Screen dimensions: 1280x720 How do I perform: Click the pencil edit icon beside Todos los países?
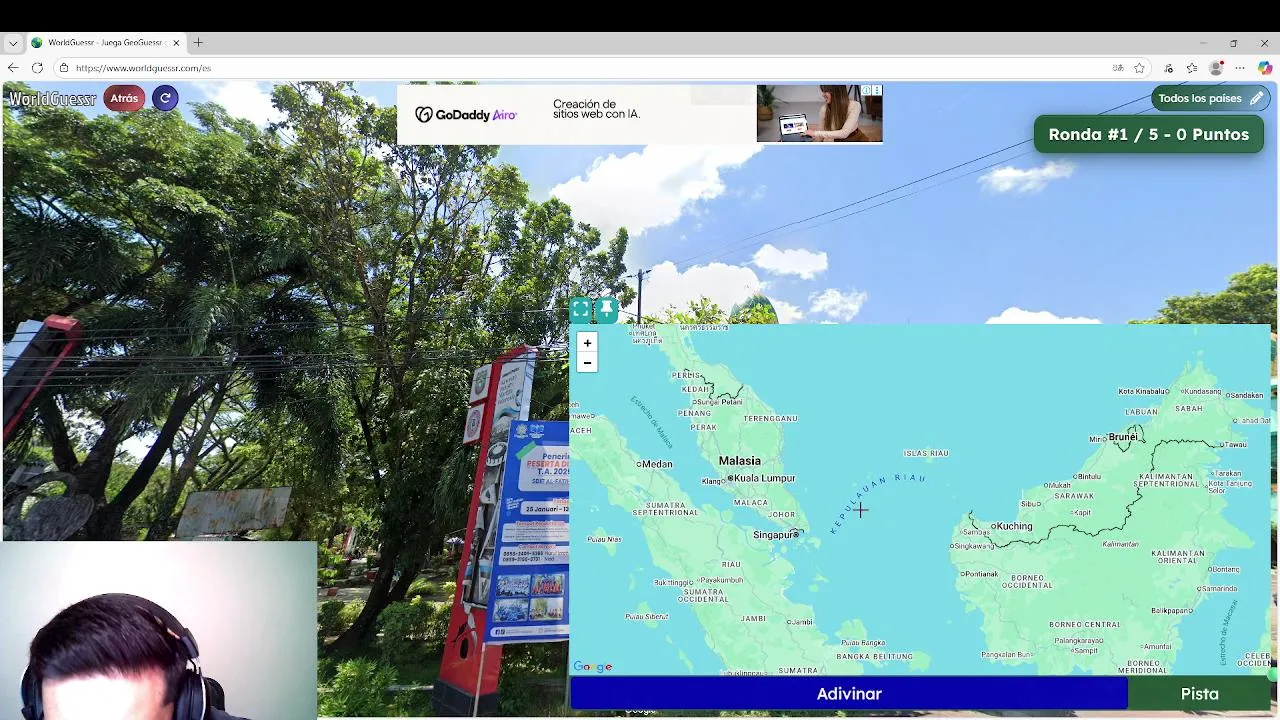[x=1257, y=98]
